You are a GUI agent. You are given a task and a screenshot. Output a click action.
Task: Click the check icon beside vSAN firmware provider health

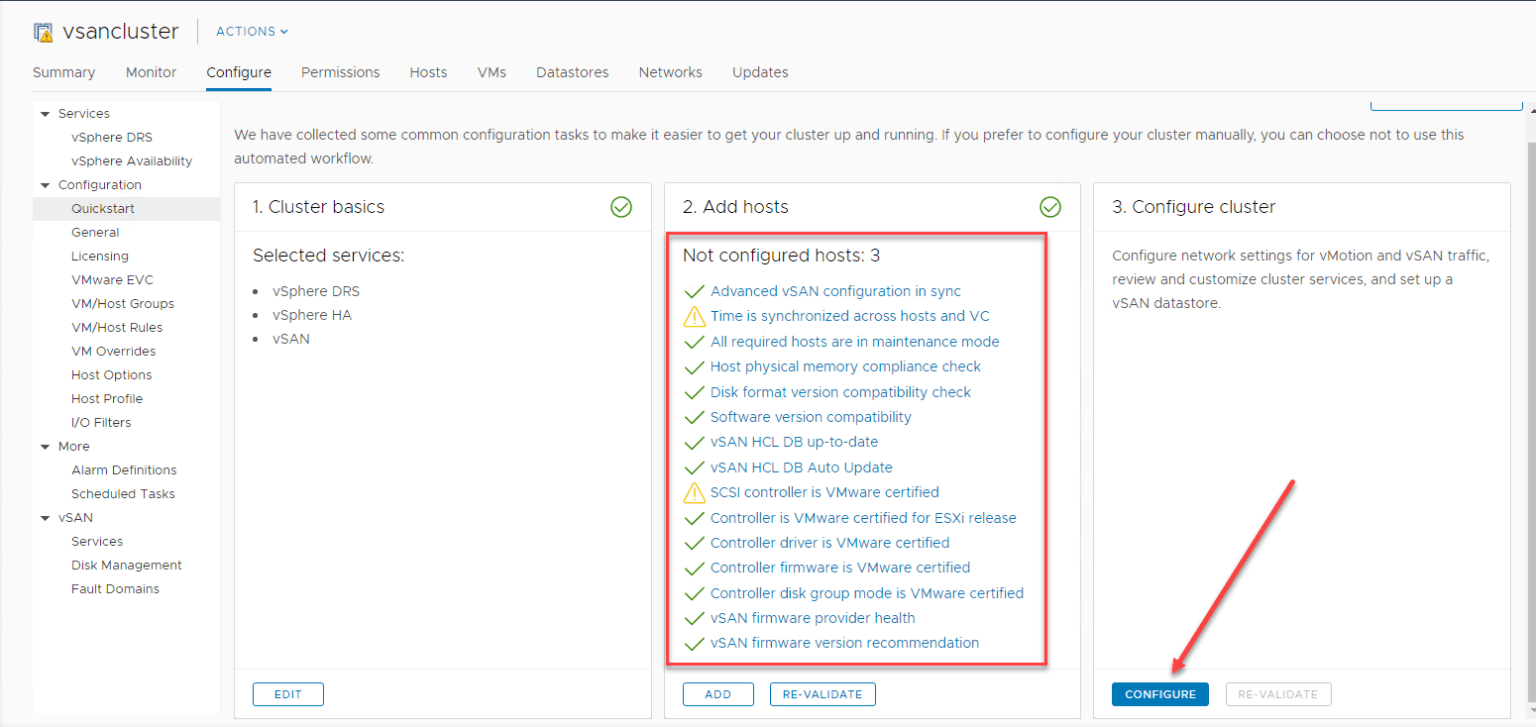(x=693, y=617)
